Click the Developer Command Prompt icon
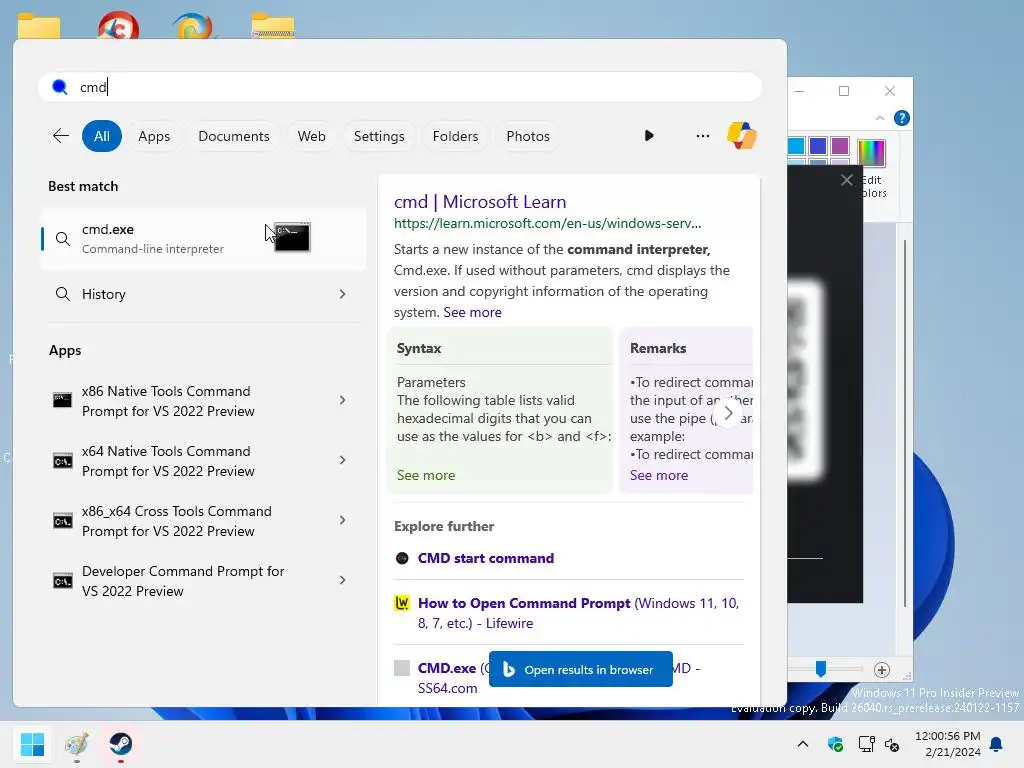Screen dimensions: 1024x768 tap(62, 581)
